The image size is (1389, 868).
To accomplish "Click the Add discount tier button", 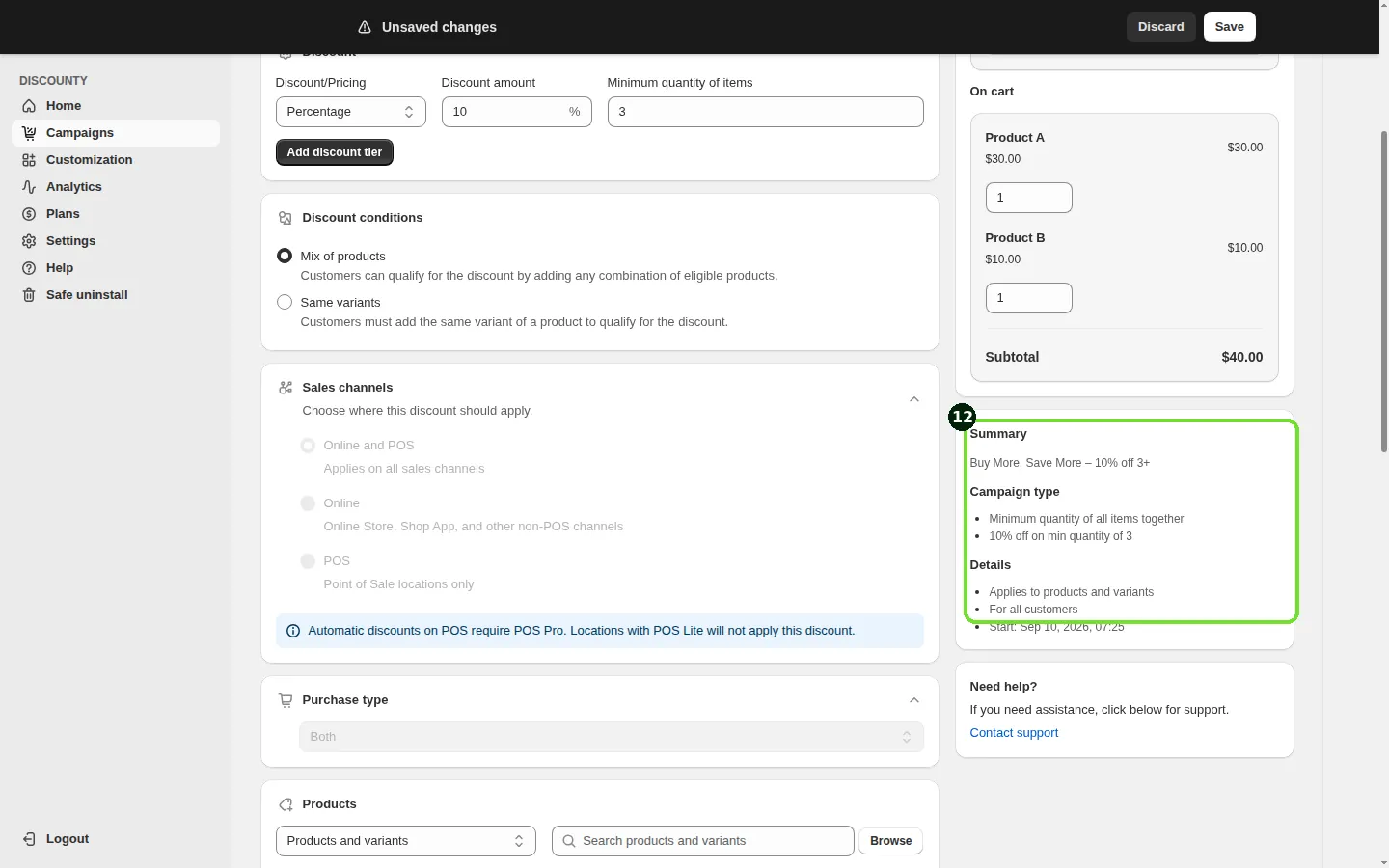I will point(335,152).
